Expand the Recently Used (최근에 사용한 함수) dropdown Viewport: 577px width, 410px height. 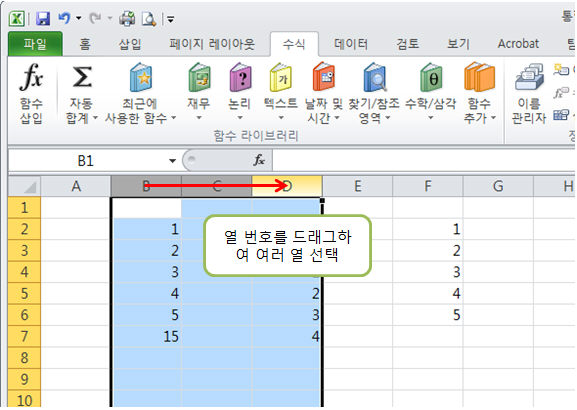[x=173, y=118]
